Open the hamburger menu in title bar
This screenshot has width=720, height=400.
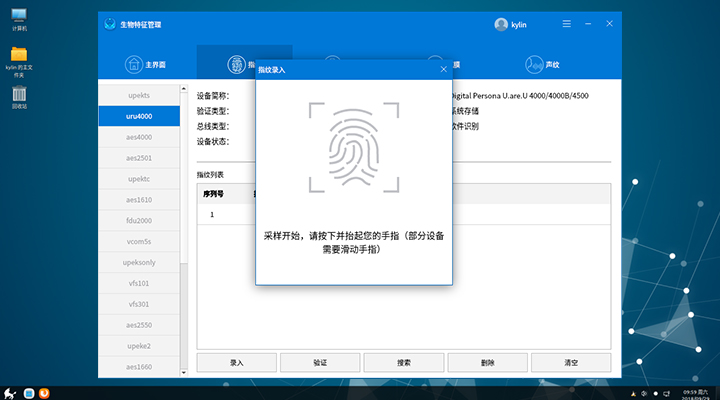(567, 23)
